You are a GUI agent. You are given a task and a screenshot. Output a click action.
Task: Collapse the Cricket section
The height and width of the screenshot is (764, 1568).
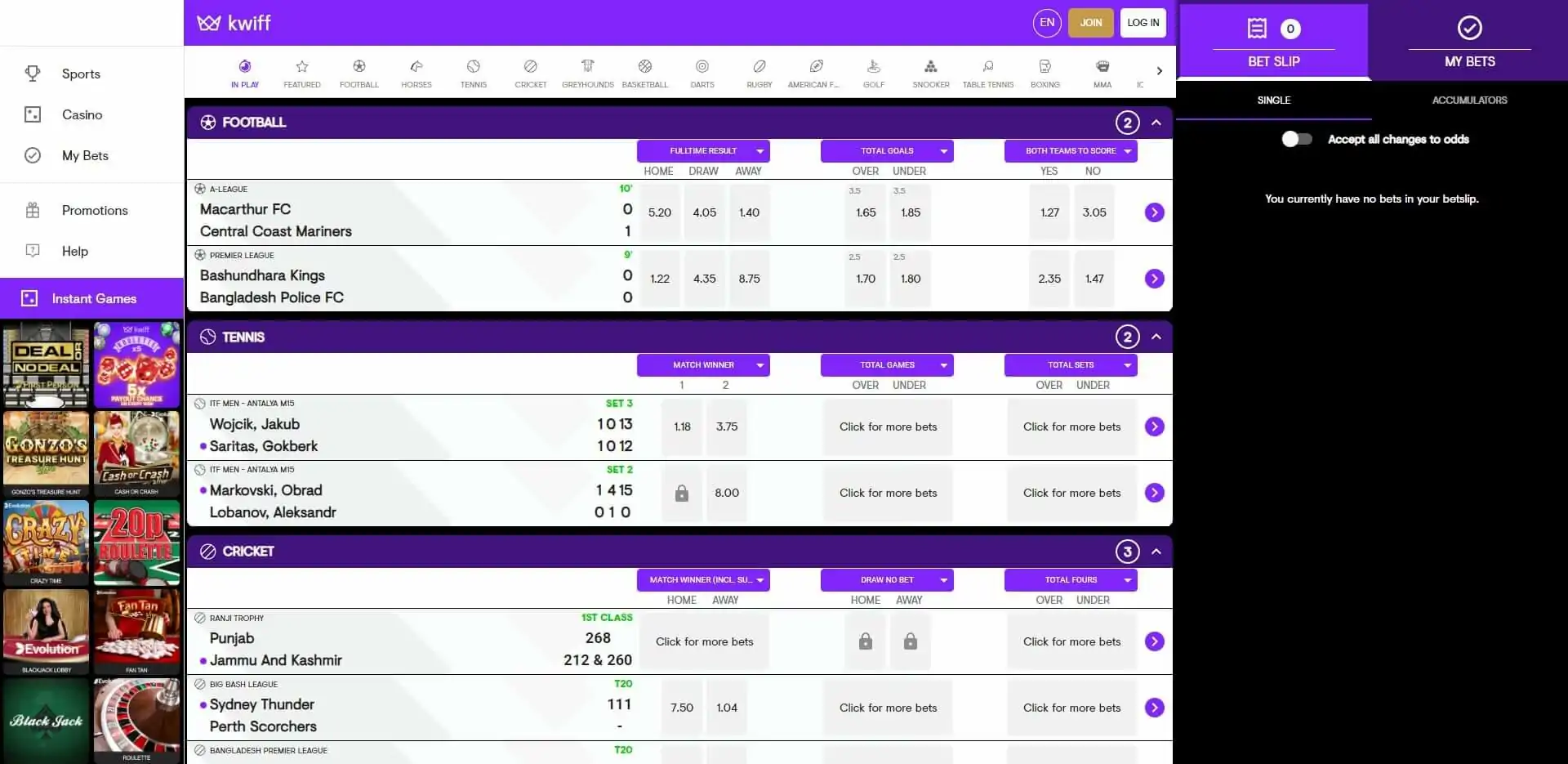(x=1155, y=551)
